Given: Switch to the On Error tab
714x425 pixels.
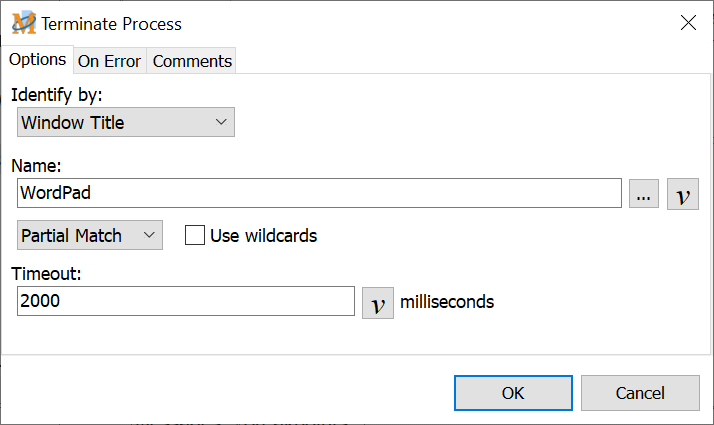Looking at the screenshot, I should pyautogui.click(x=110, y=61).
